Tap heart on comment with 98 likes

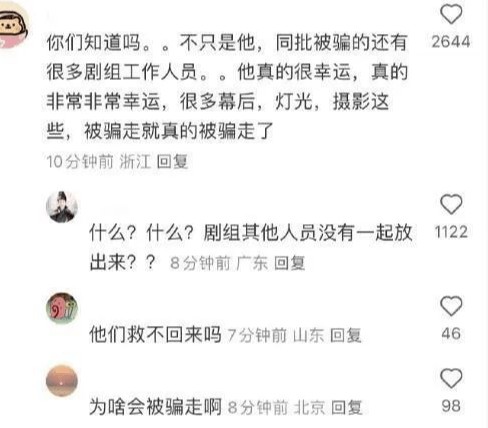point(451,378)
